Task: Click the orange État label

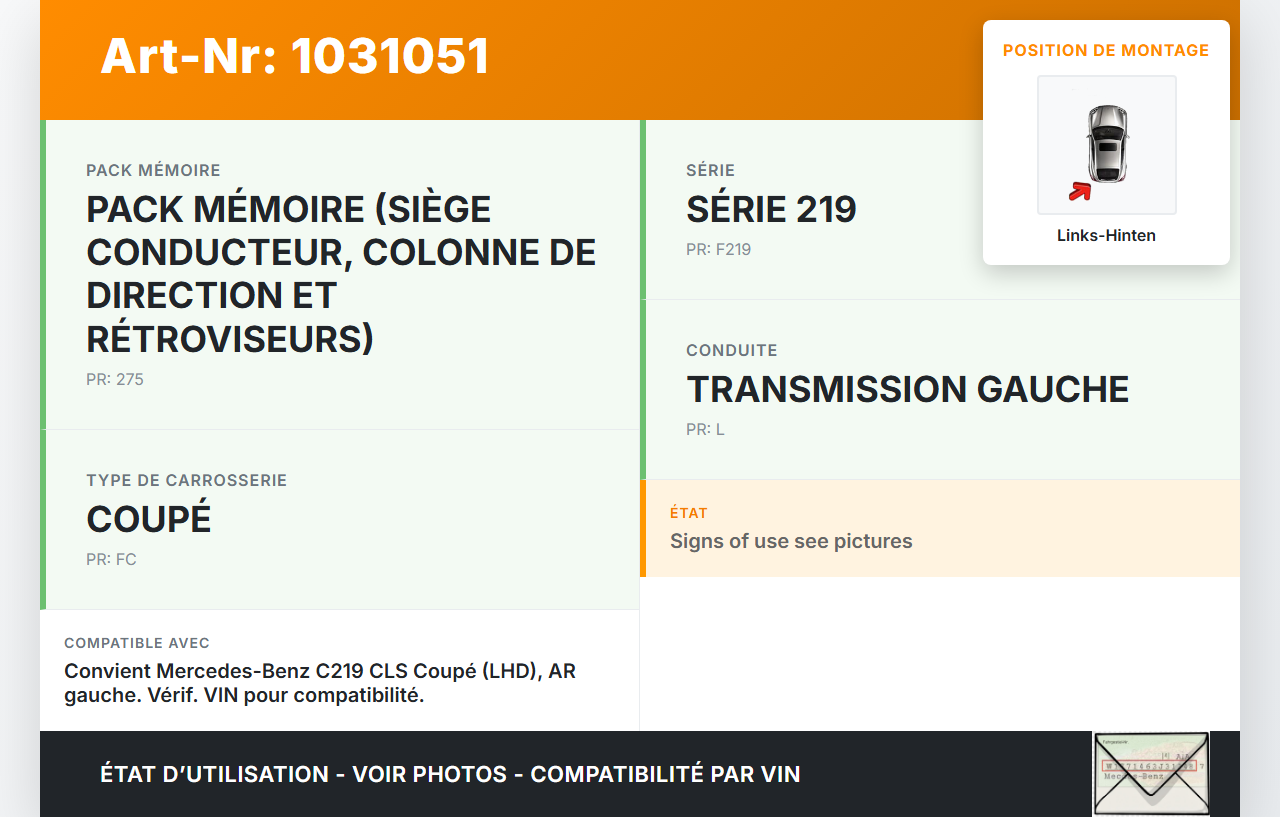Action: click(x=689, y=513)
